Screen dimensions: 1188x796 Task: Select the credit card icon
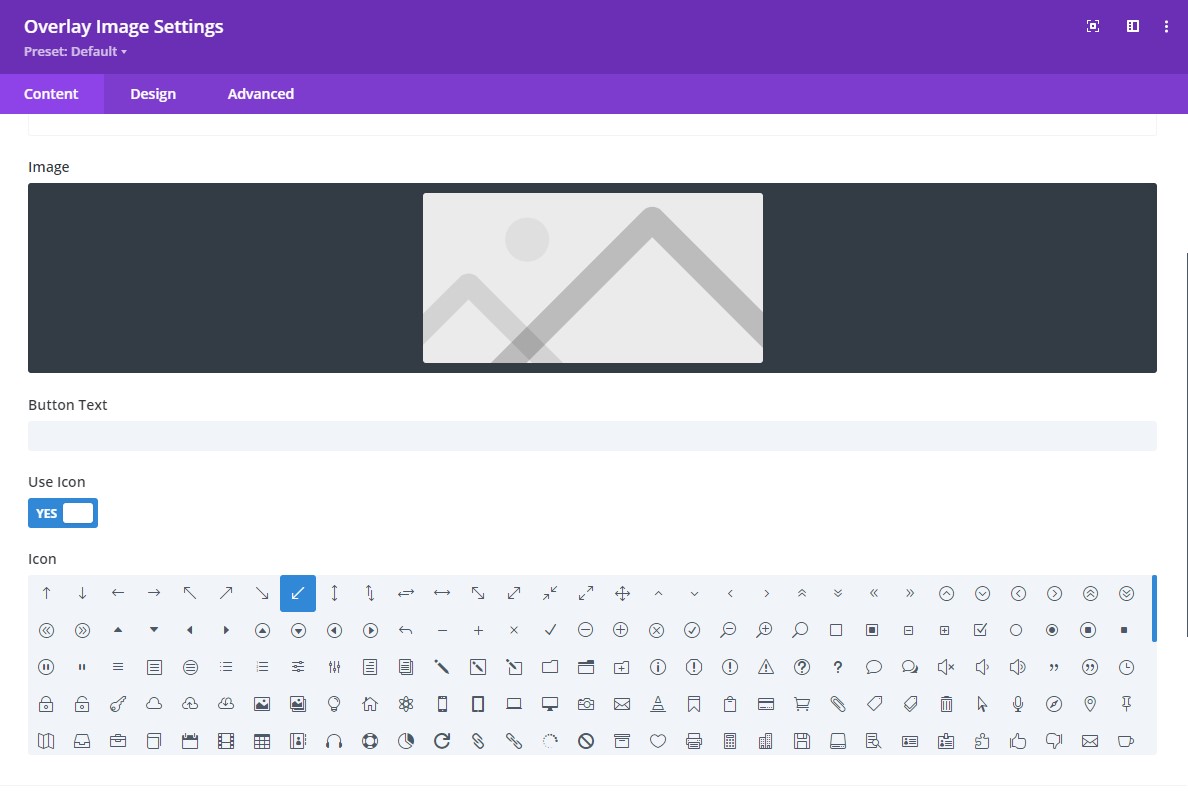coord(766,704)
